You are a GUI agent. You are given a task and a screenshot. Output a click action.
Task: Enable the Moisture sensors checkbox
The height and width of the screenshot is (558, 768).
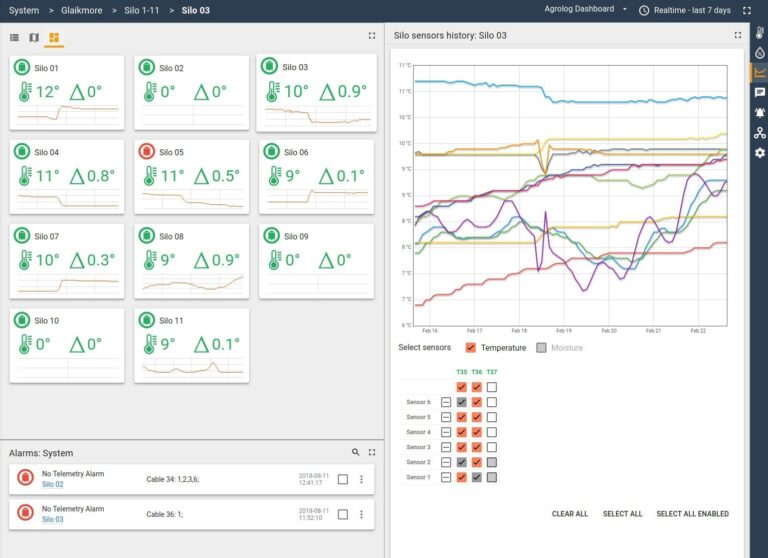click(x=541, y=347)
